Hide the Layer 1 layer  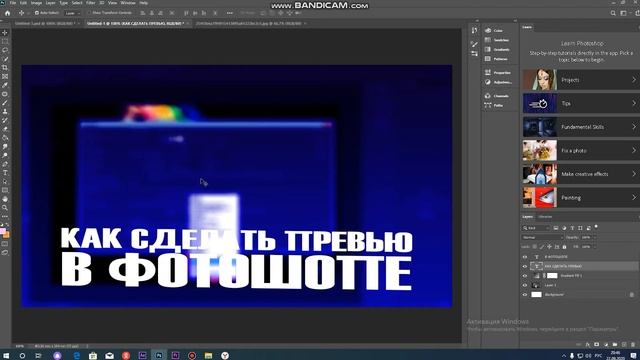tap(525, 285)
